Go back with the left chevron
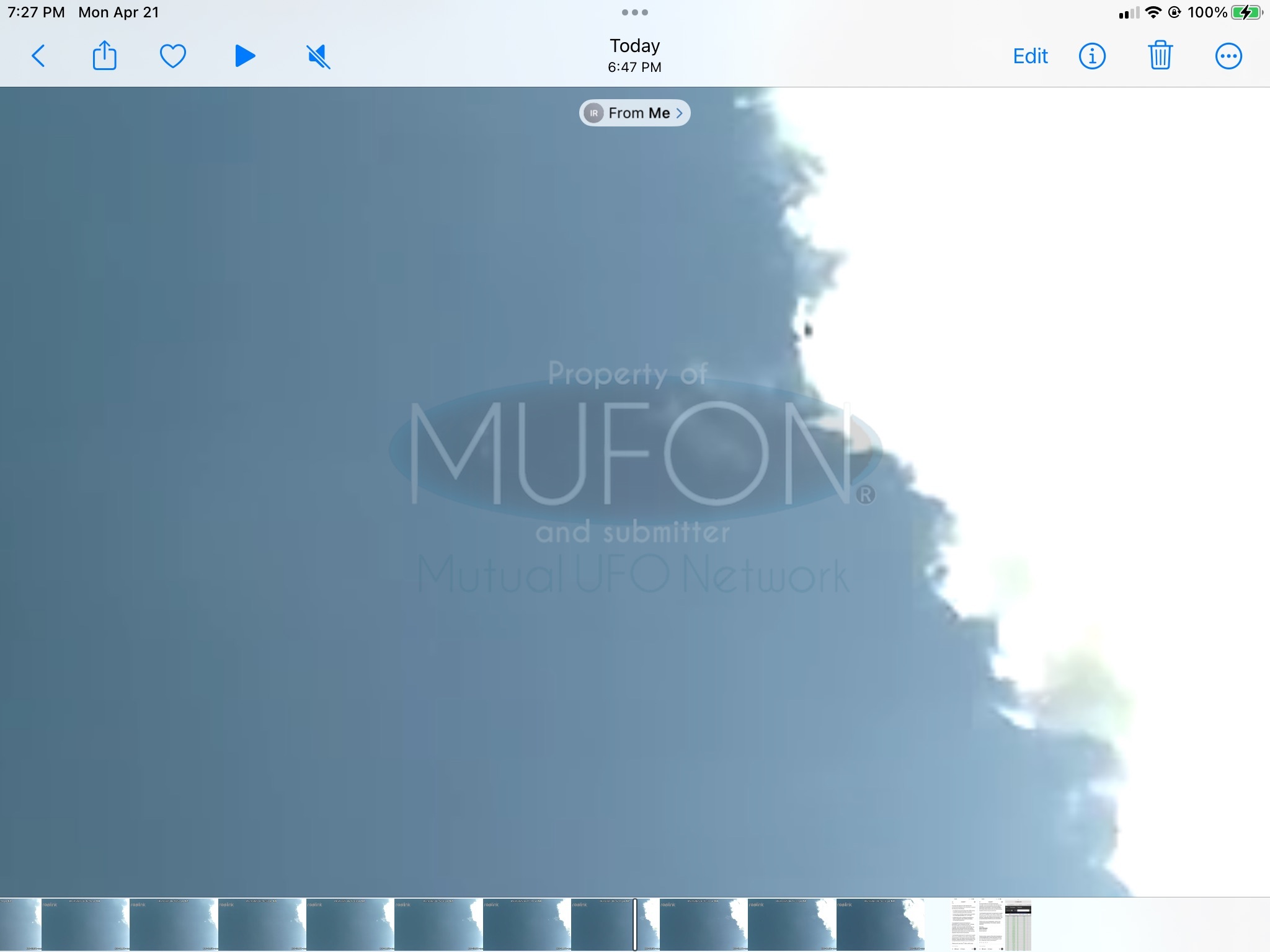 [x=38, y=56]
